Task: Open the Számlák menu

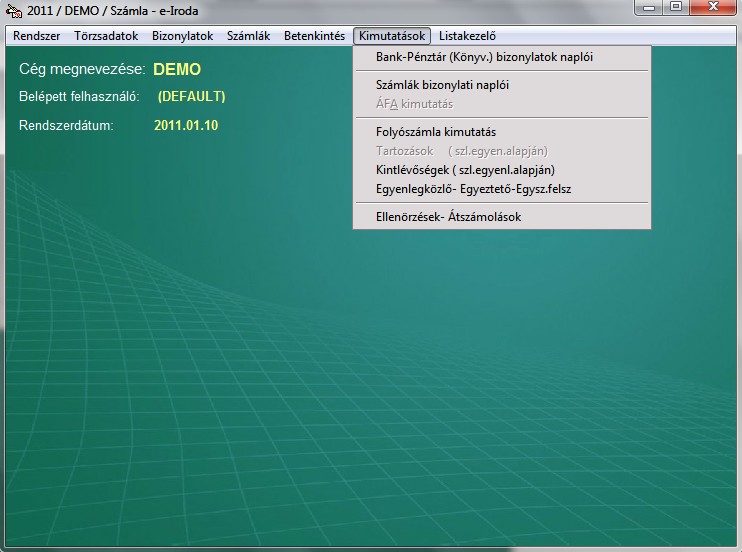Action: [x=248, y=36]
